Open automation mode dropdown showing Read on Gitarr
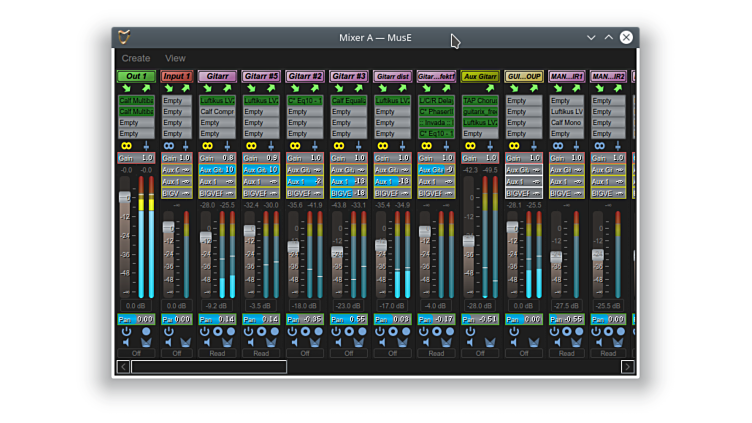Screen dimensions: 752x423 [x=217, y=353]
